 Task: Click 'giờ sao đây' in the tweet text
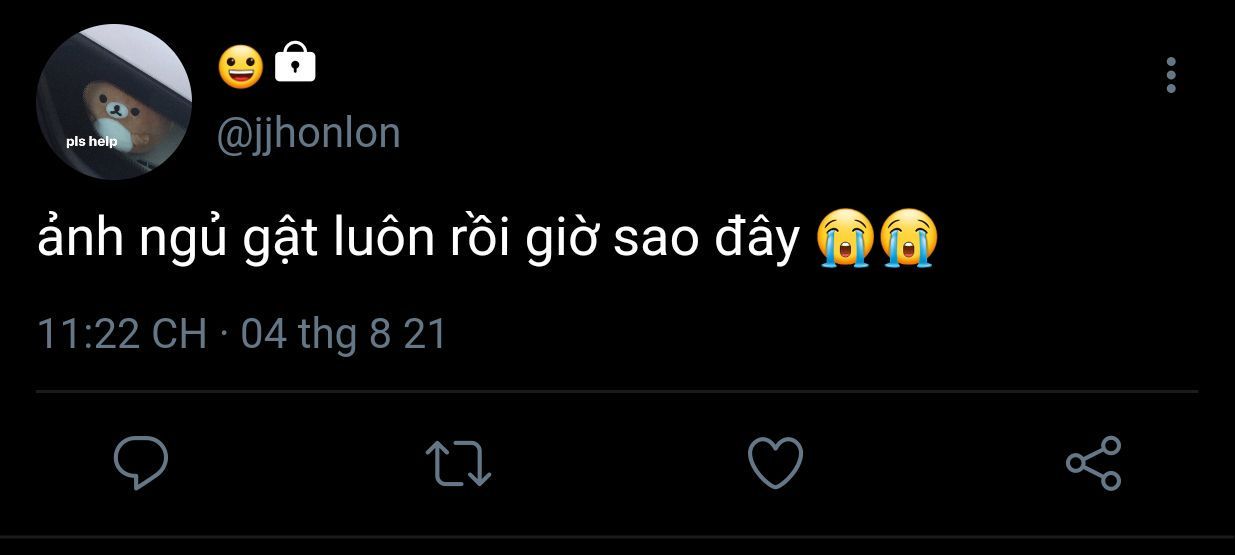[x=662, y=242]
